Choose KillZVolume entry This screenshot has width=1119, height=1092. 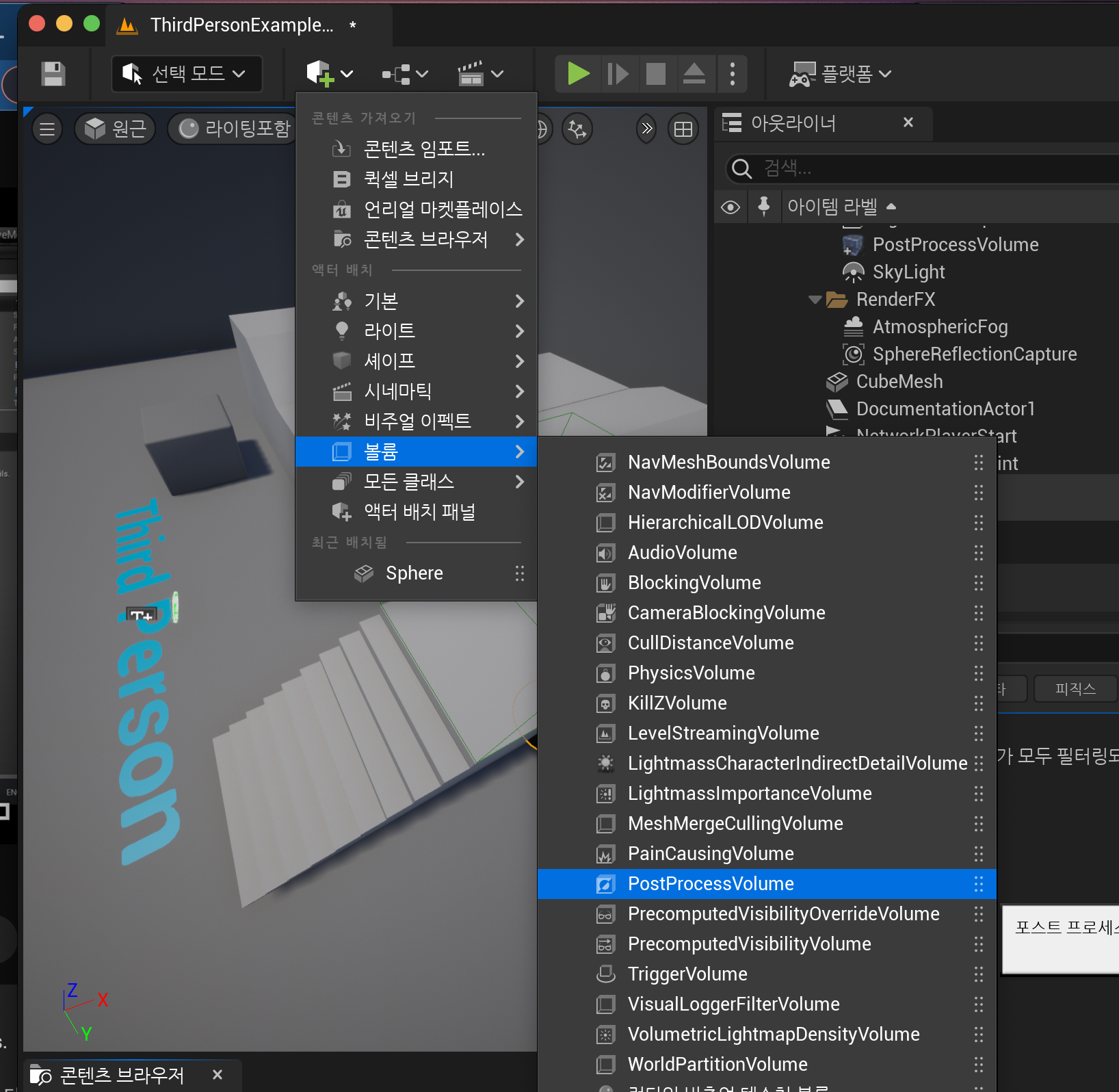(767, 703)
